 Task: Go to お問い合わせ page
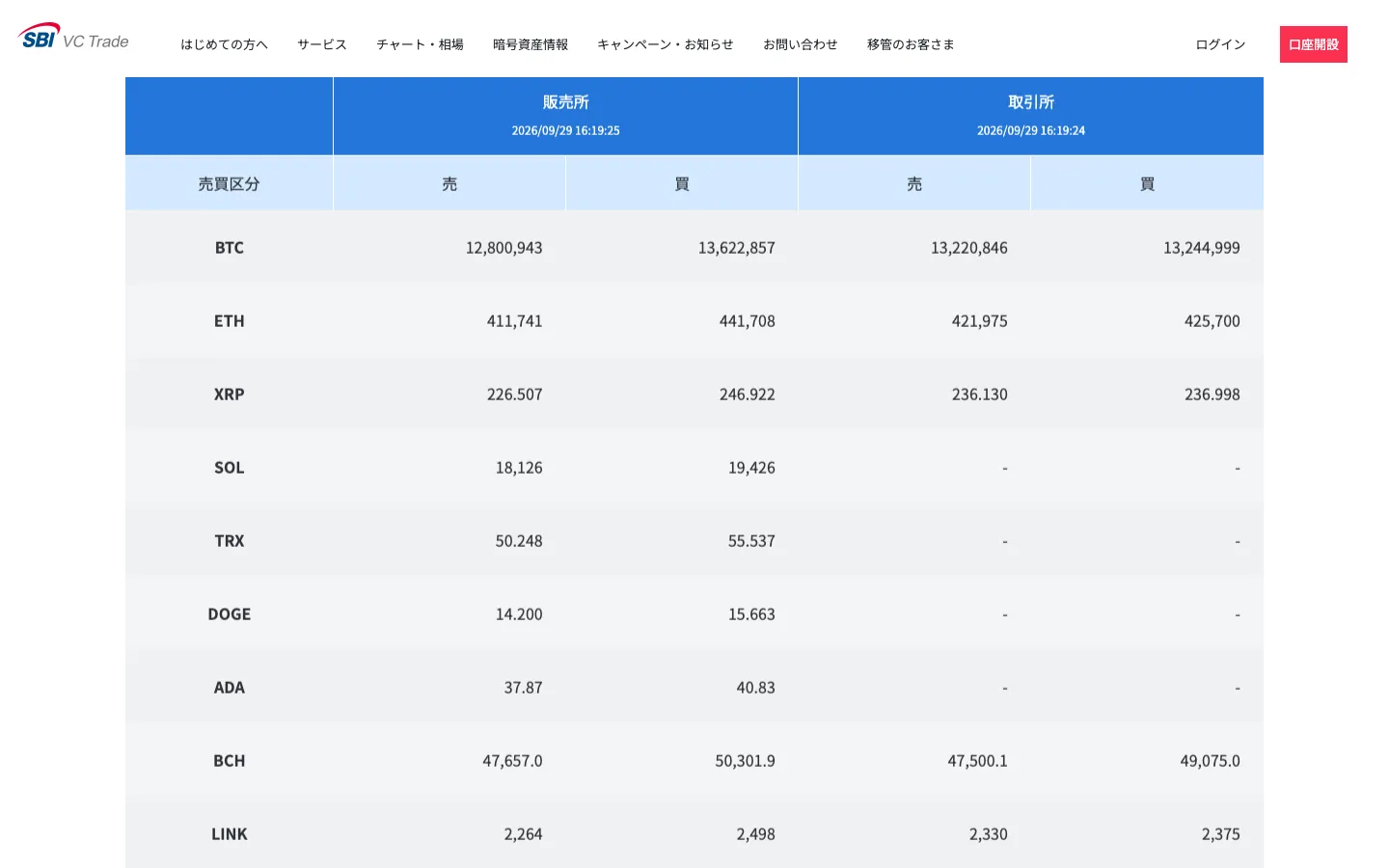click(x=801, y=44)
